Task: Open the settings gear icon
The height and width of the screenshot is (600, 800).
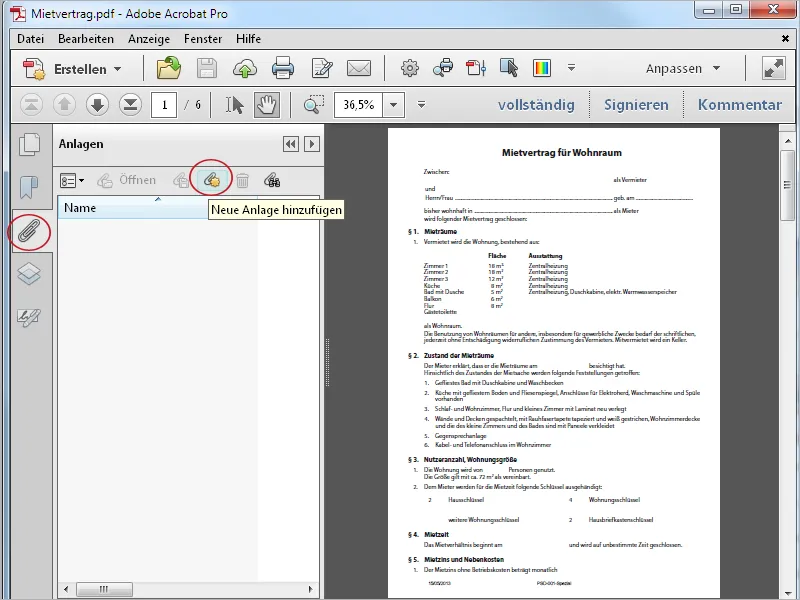Action: click(x=410, y=68)
